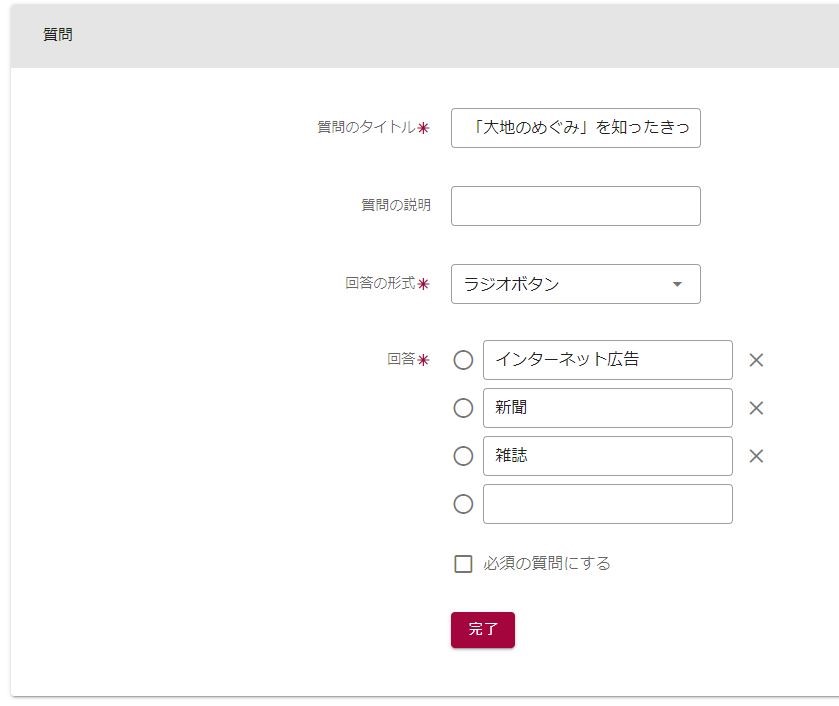Click inside the 雑誌 answer field

click(x=607, y=456)
